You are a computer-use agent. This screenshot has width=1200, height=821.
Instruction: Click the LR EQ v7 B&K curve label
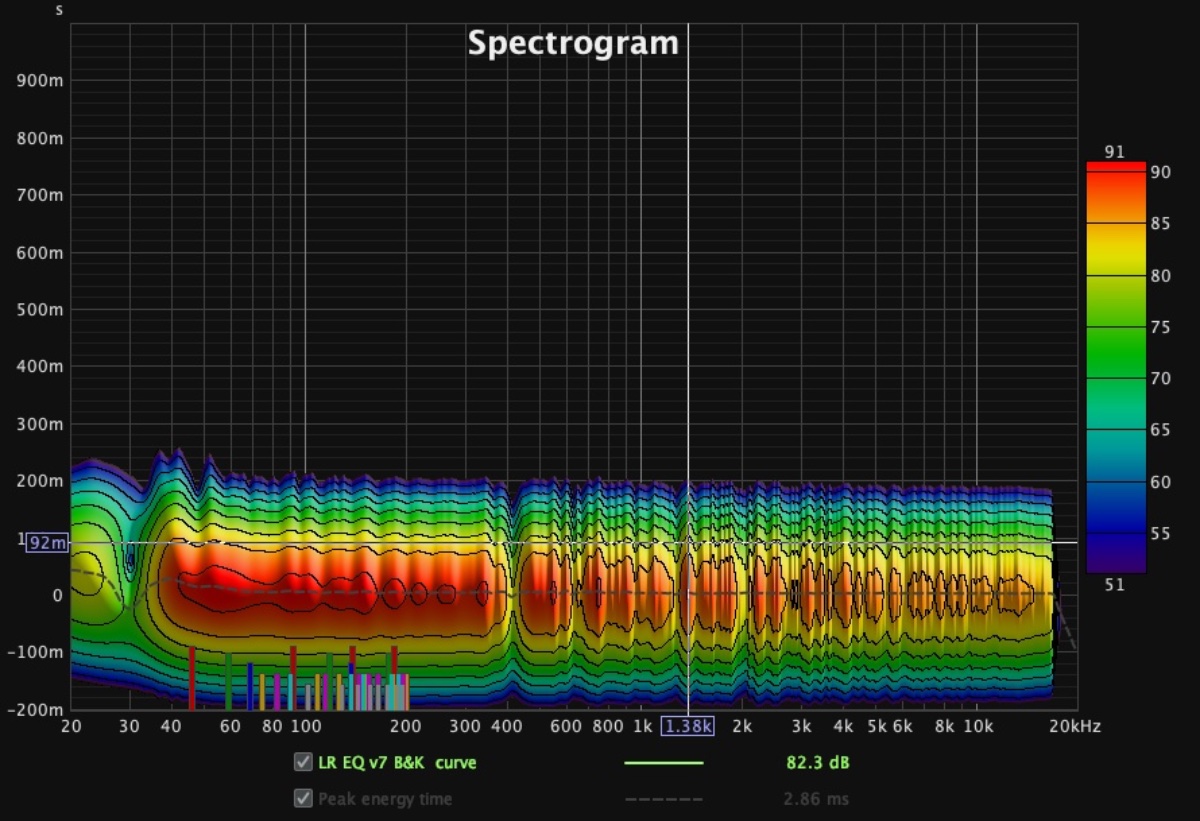(x=397, y=763)
